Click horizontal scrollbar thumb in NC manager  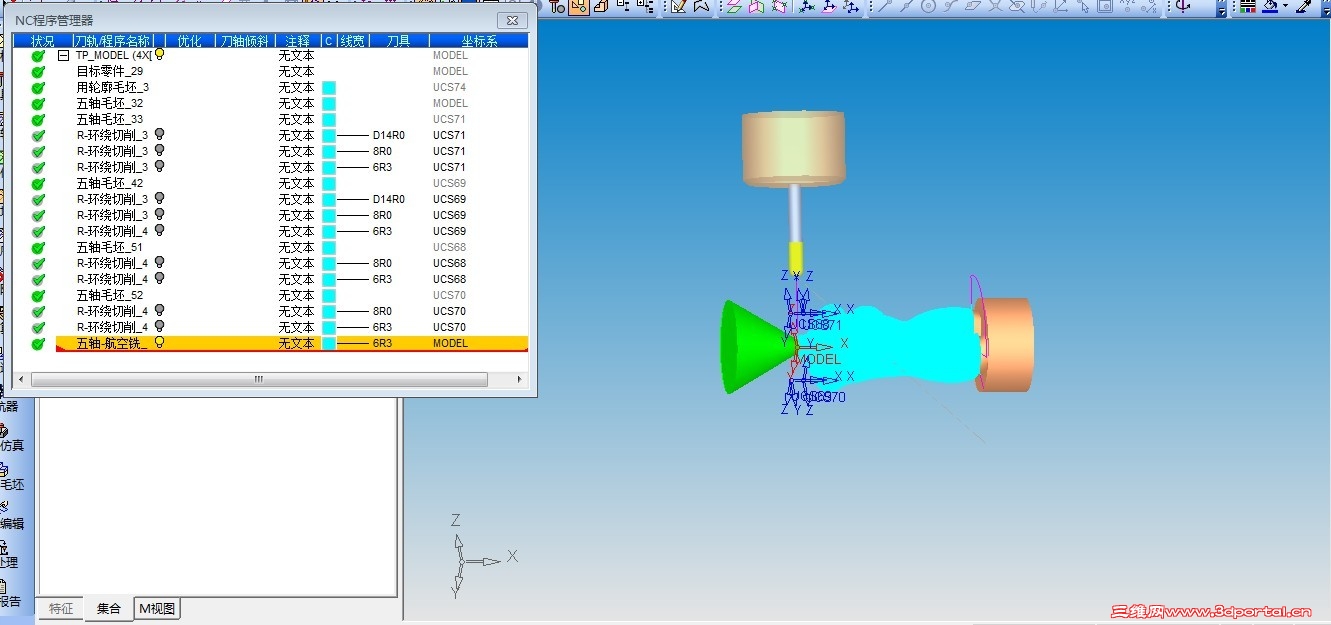pyautogui.click(x=259, y=380)
